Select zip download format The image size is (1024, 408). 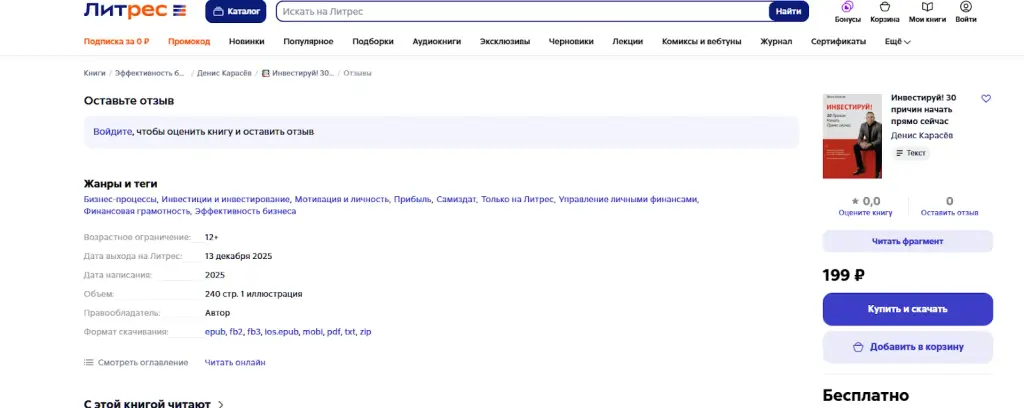tap(365, 332)
